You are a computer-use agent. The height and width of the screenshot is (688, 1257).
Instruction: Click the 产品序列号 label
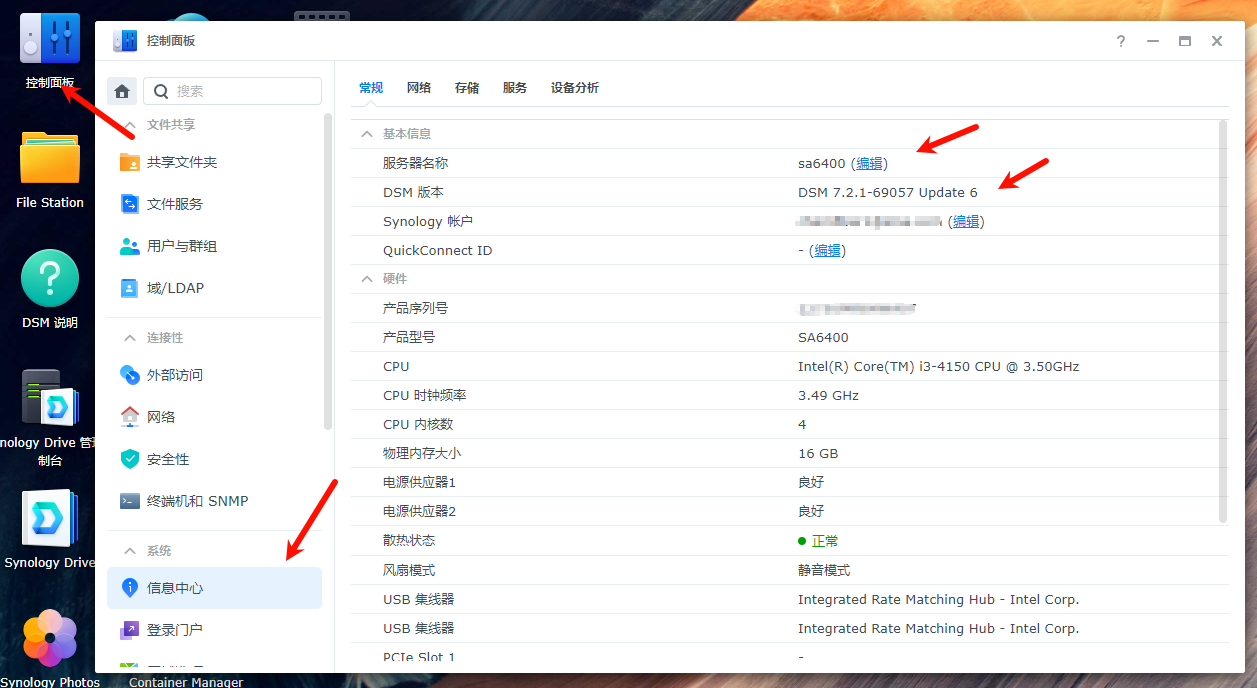pos(416,308)
